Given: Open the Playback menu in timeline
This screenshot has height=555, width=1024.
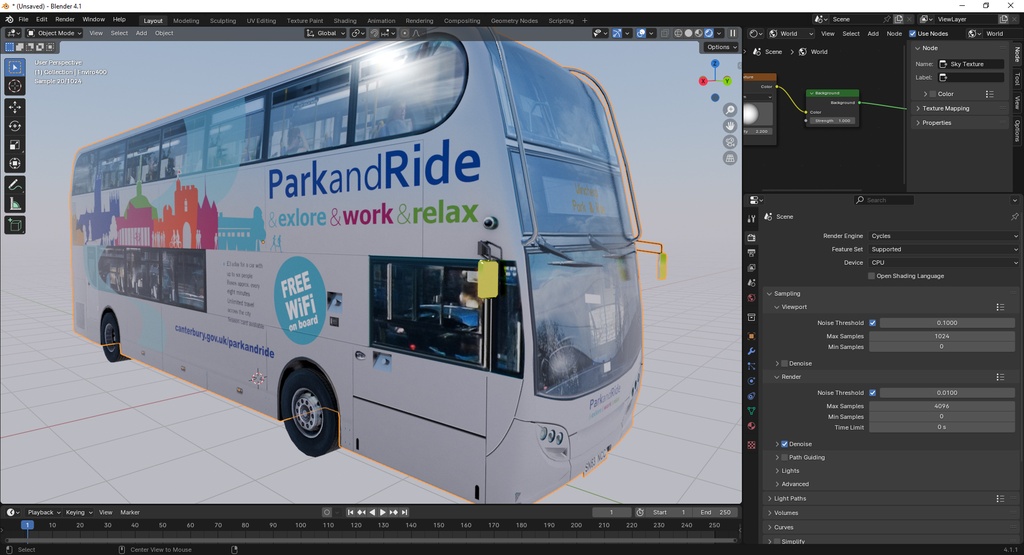Looking at the screenshot, I should (43, 513).
